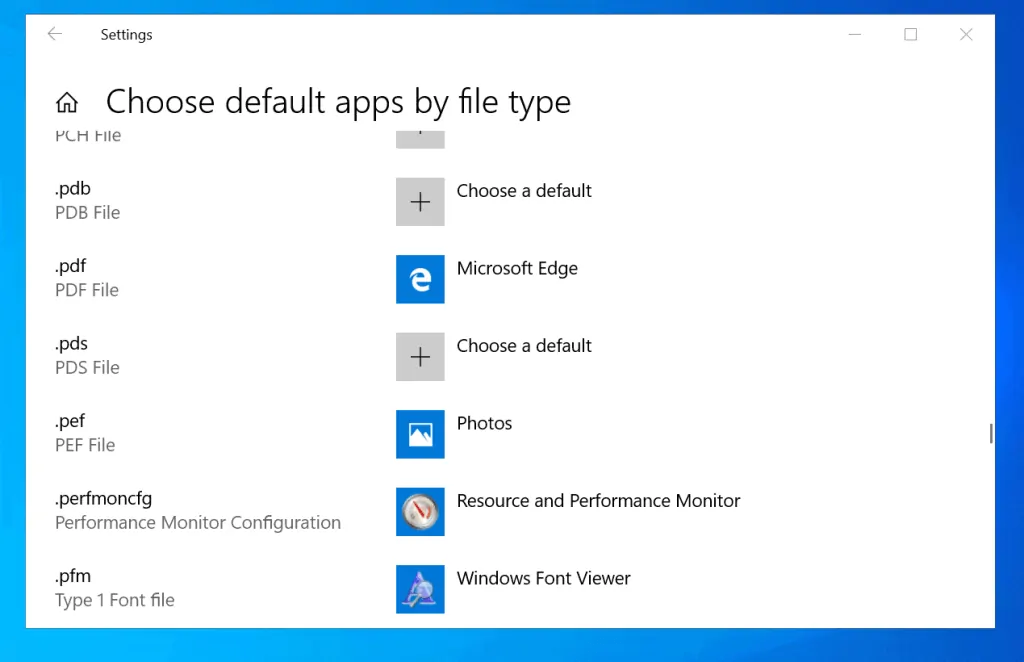Maximize the Settings window
Screen dimensions: 1024x662
pos(910,34)
